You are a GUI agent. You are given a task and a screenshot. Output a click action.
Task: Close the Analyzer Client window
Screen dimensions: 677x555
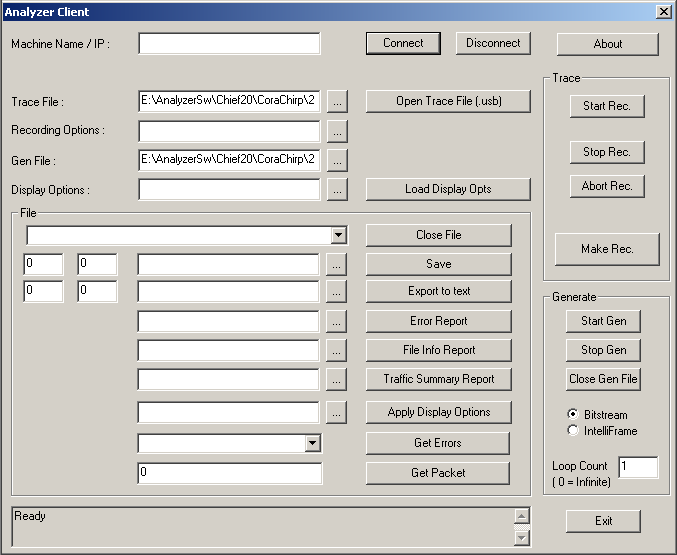pos(663,12)
